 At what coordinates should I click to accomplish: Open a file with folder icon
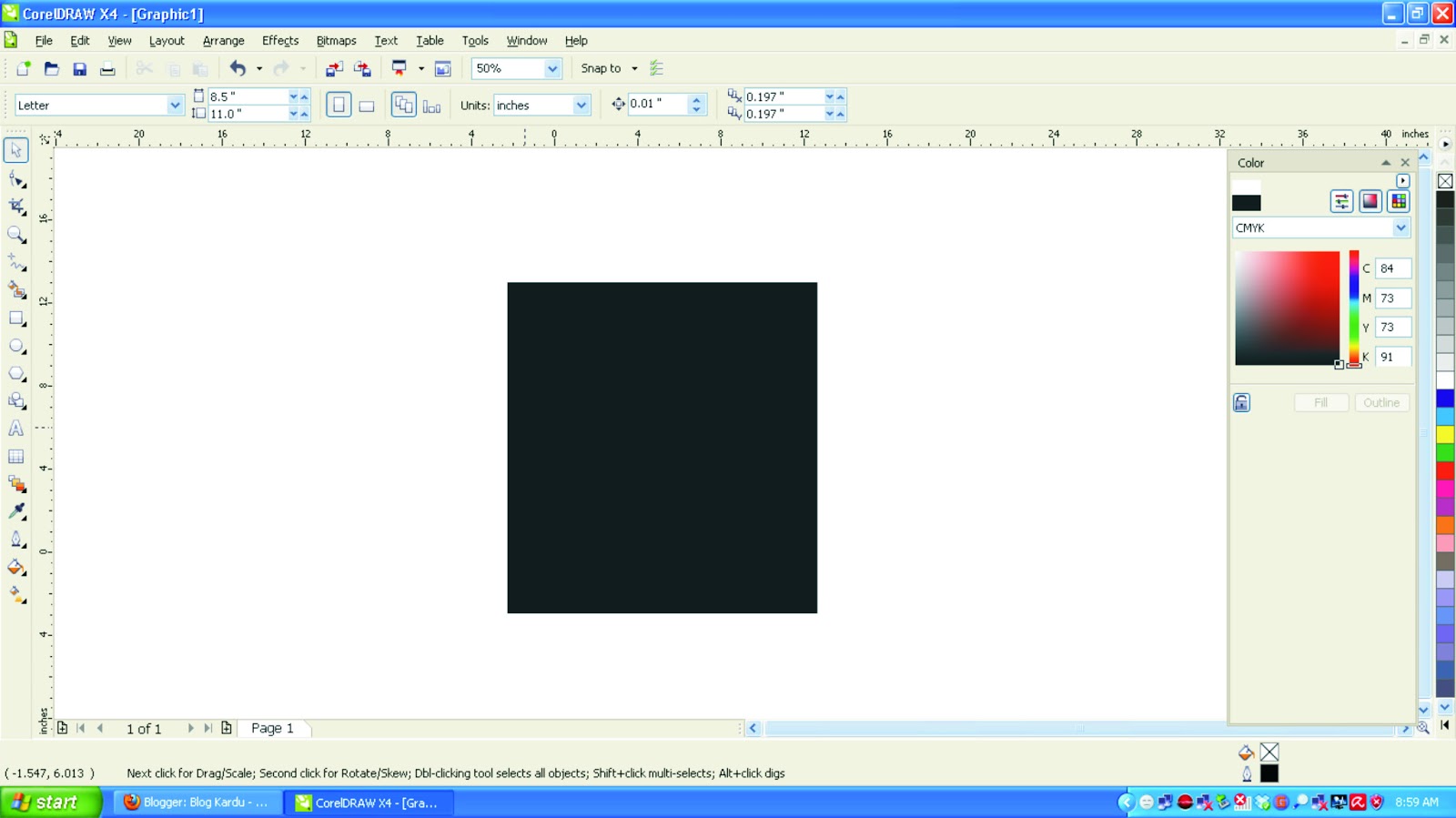[x=51, y=68]
